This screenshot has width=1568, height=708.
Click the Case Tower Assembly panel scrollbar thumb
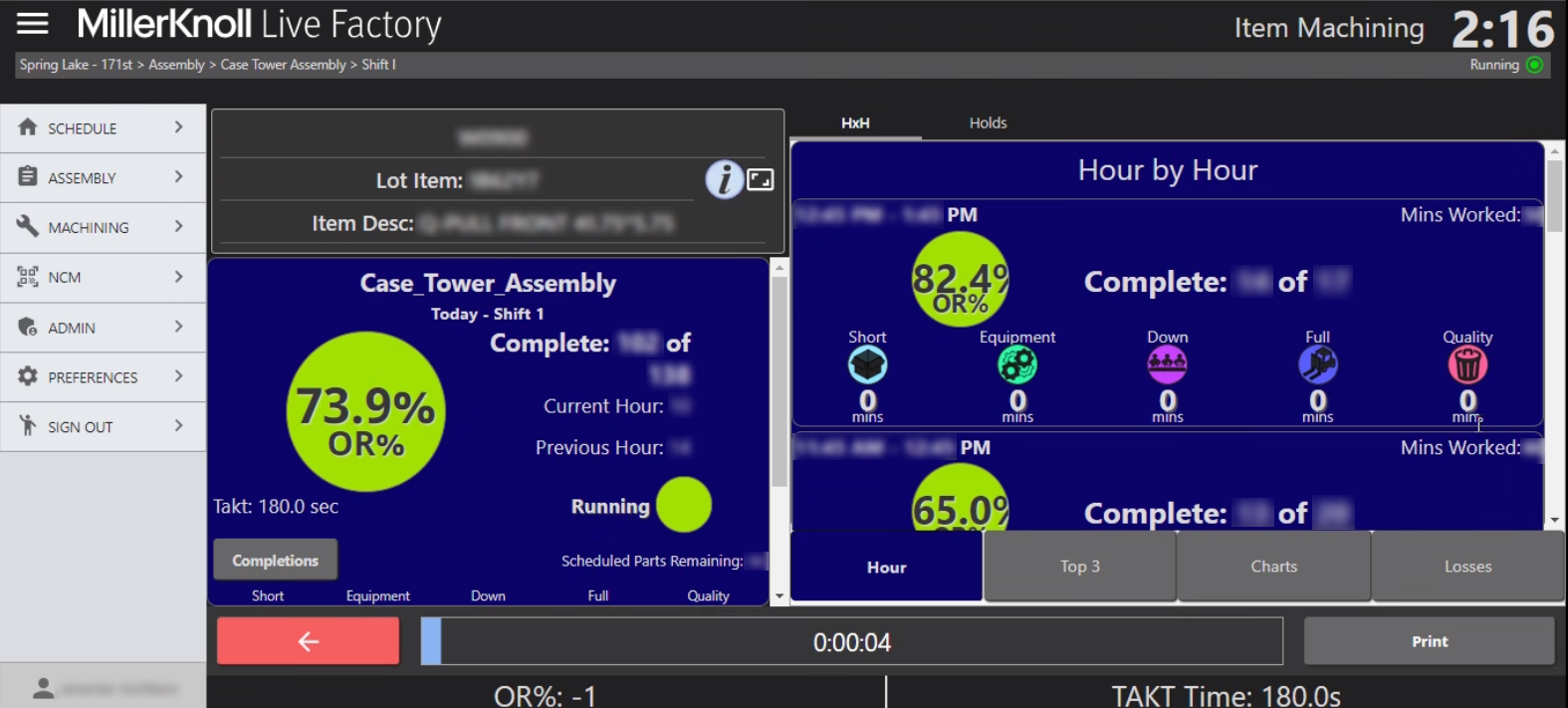click(780, 381)
